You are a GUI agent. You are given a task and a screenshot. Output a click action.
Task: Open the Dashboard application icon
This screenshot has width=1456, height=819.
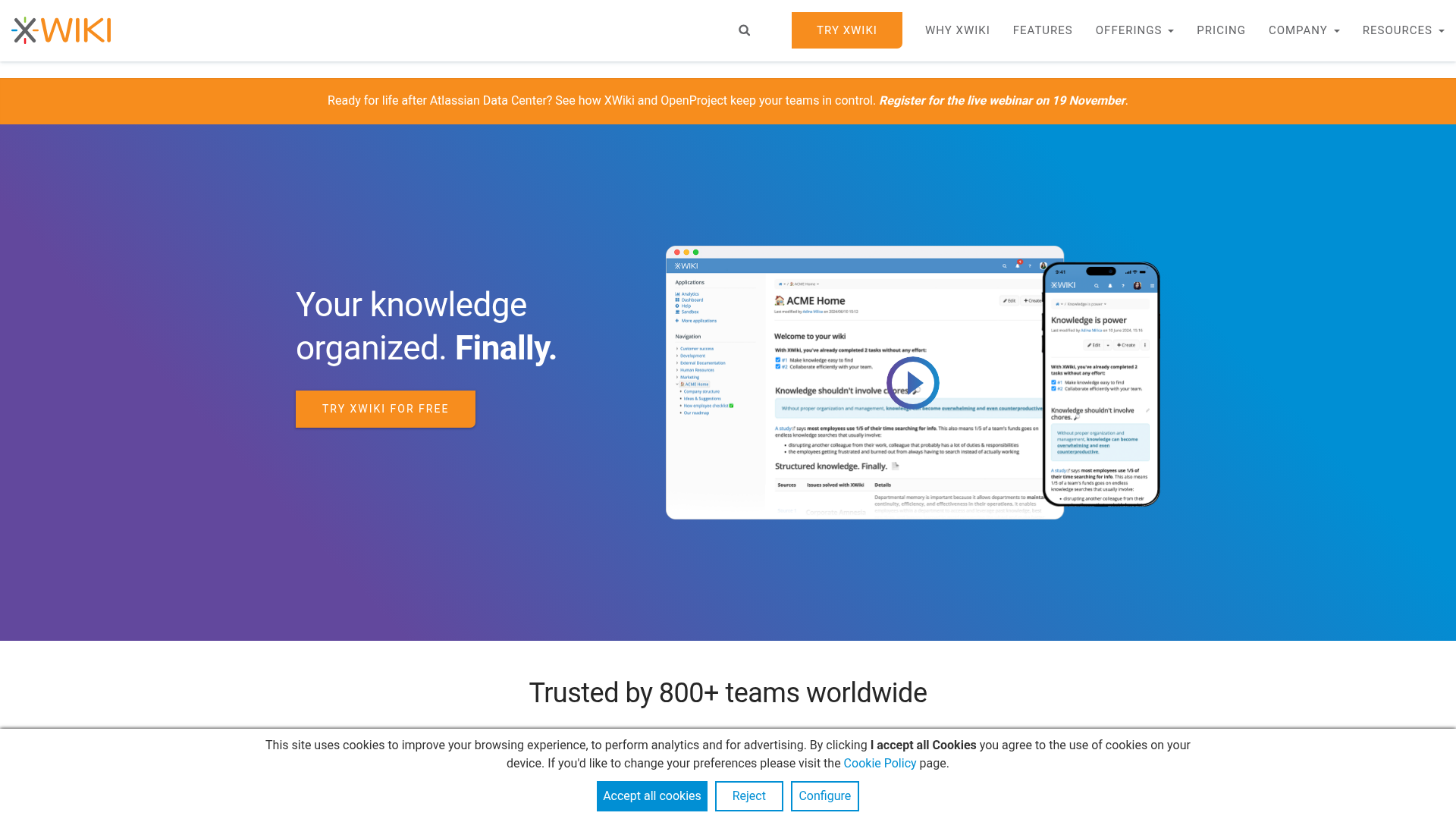click(678, 300)
